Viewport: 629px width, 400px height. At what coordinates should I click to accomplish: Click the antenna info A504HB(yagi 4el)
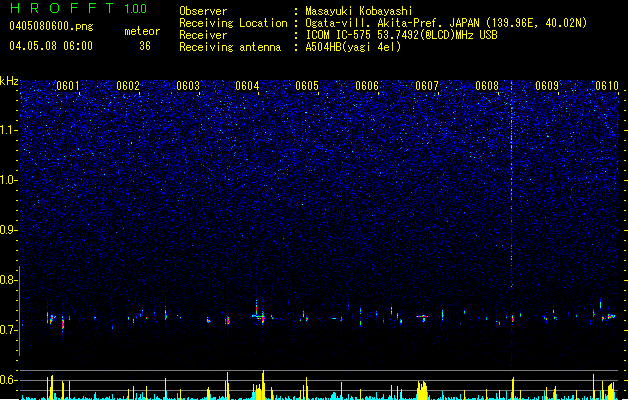(x=353, y=47)
